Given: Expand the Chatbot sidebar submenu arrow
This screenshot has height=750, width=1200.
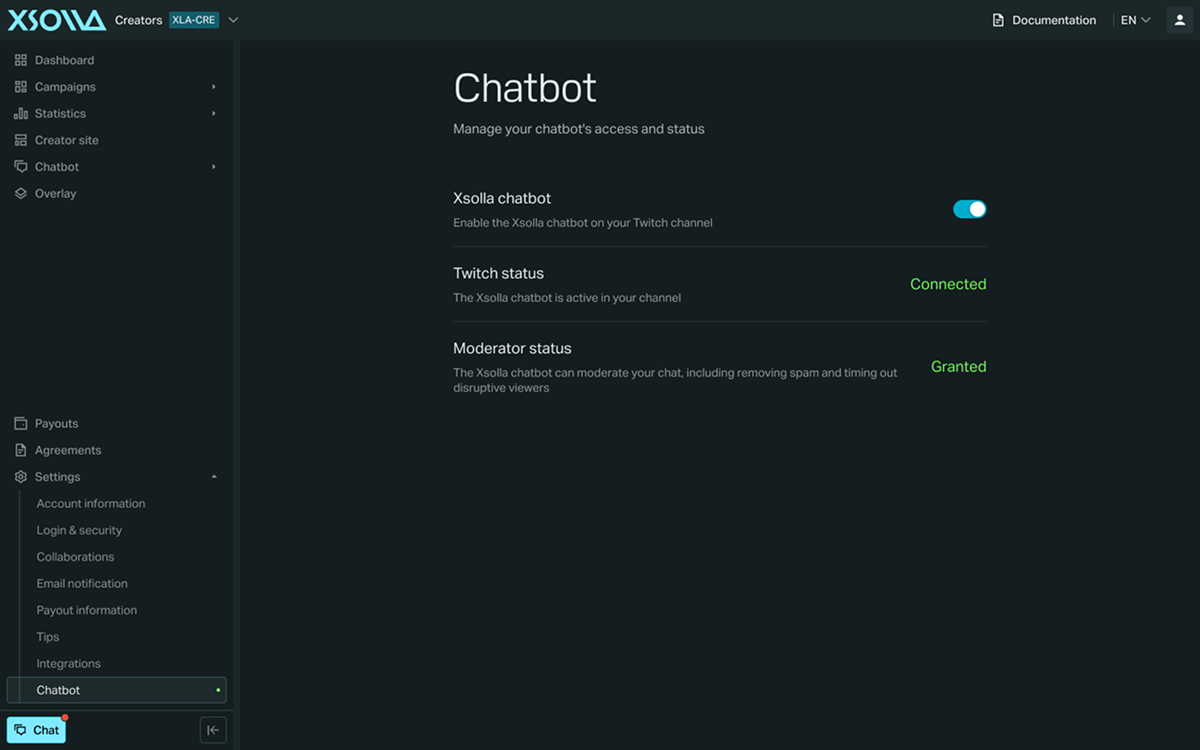Looking at the screenshot, I should [214, 167].
